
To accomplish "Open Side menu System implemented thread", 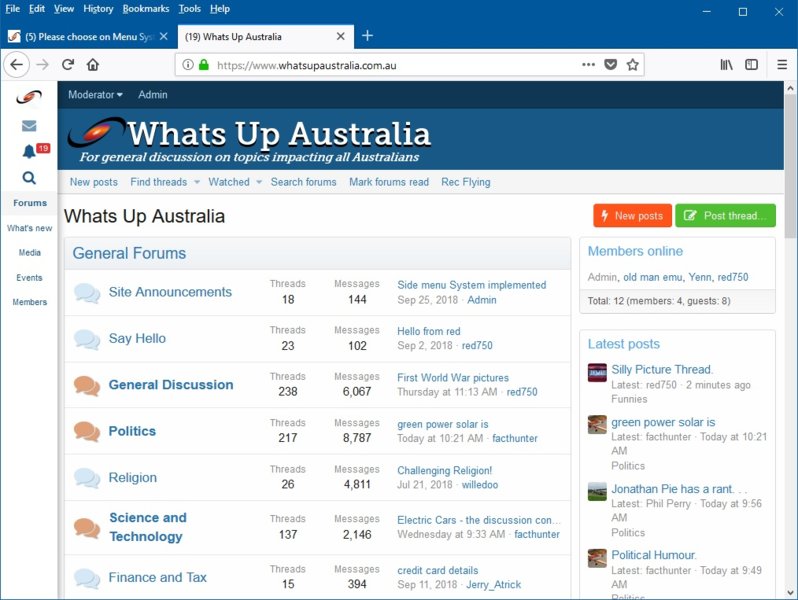I will click(472, 285).
